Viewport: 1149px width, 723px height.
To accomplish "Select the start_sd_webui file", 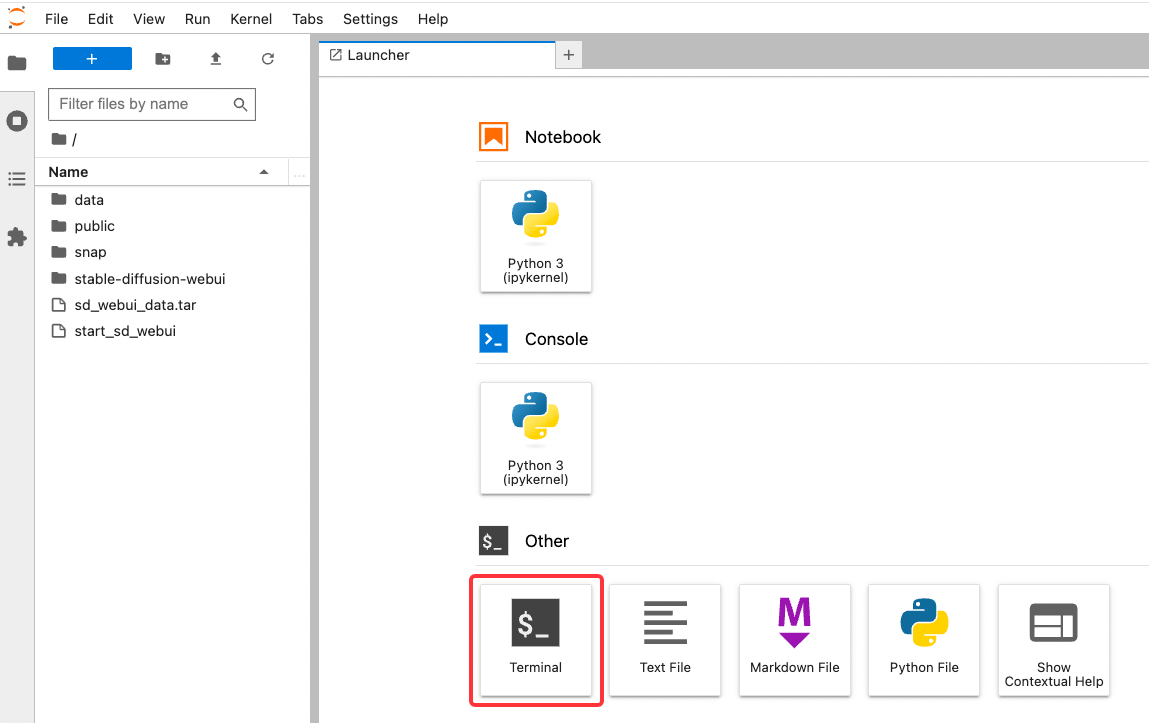I will [x=172, y=331].
